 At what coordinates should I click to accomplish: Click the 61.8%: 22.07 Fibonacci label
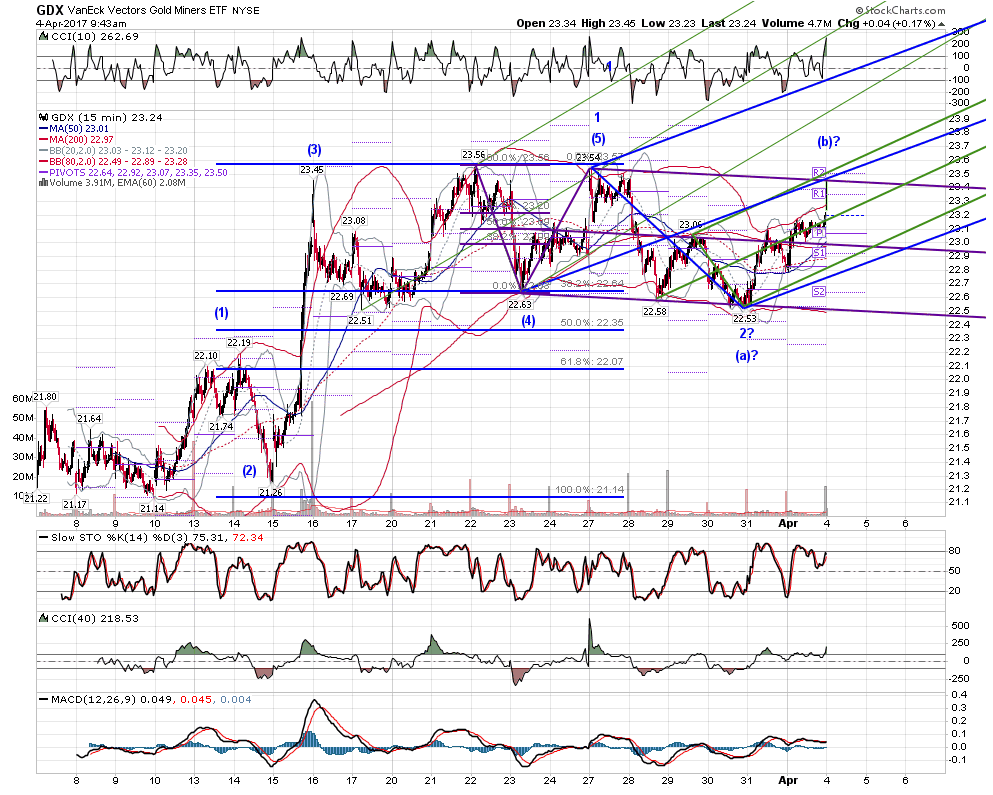591,362
